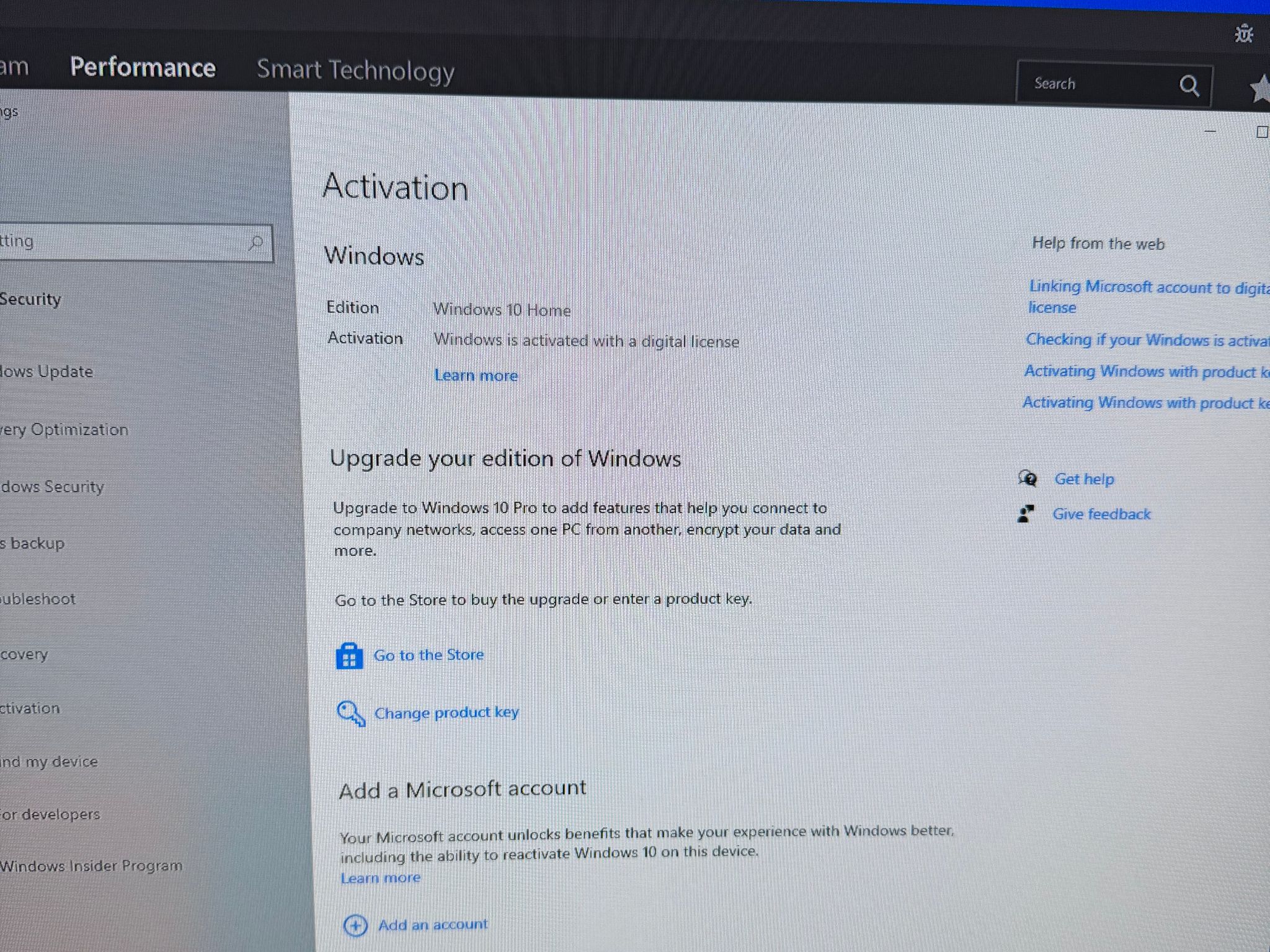
Task: Select Delivery Optimization in the sidebar
Action: 64,430
